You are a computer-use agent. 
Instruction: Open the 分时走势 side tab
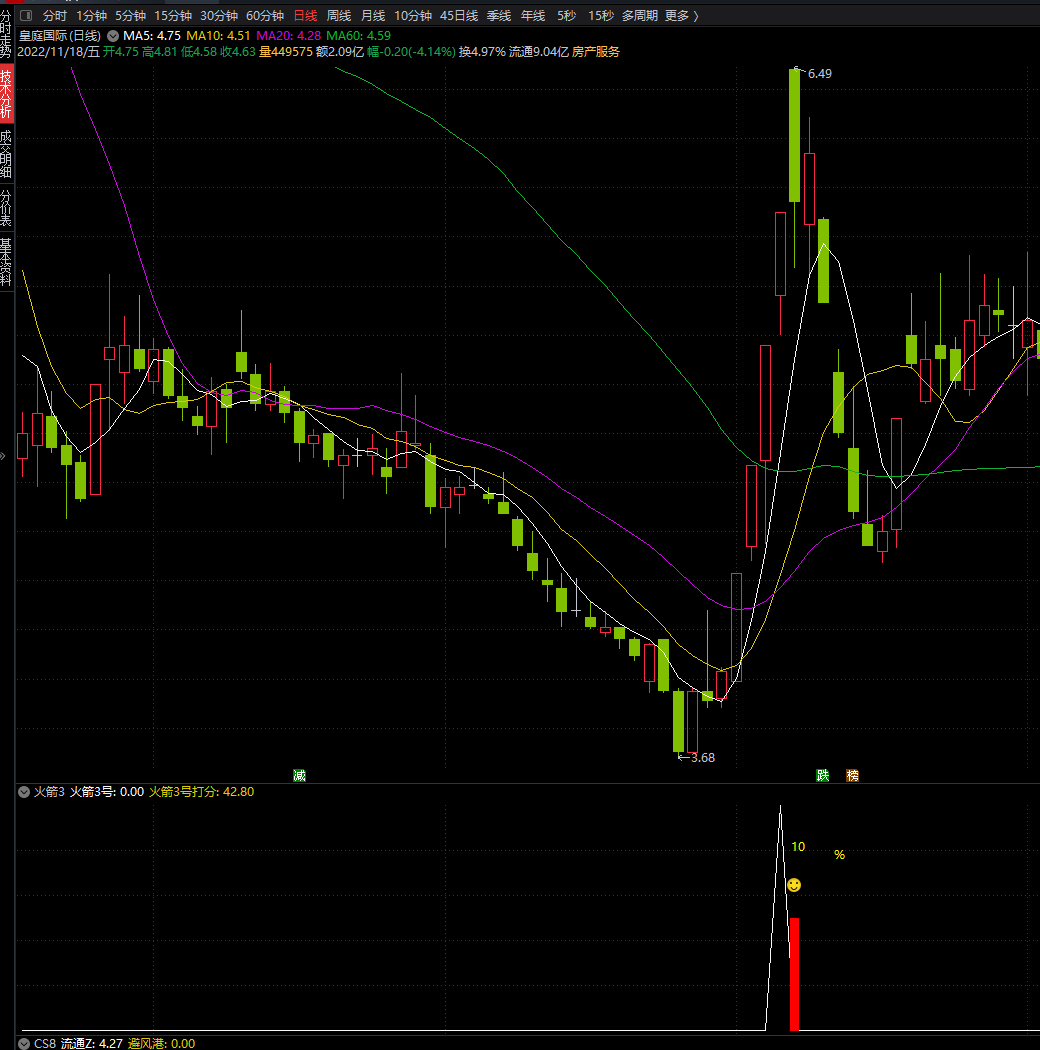(6, 33)
